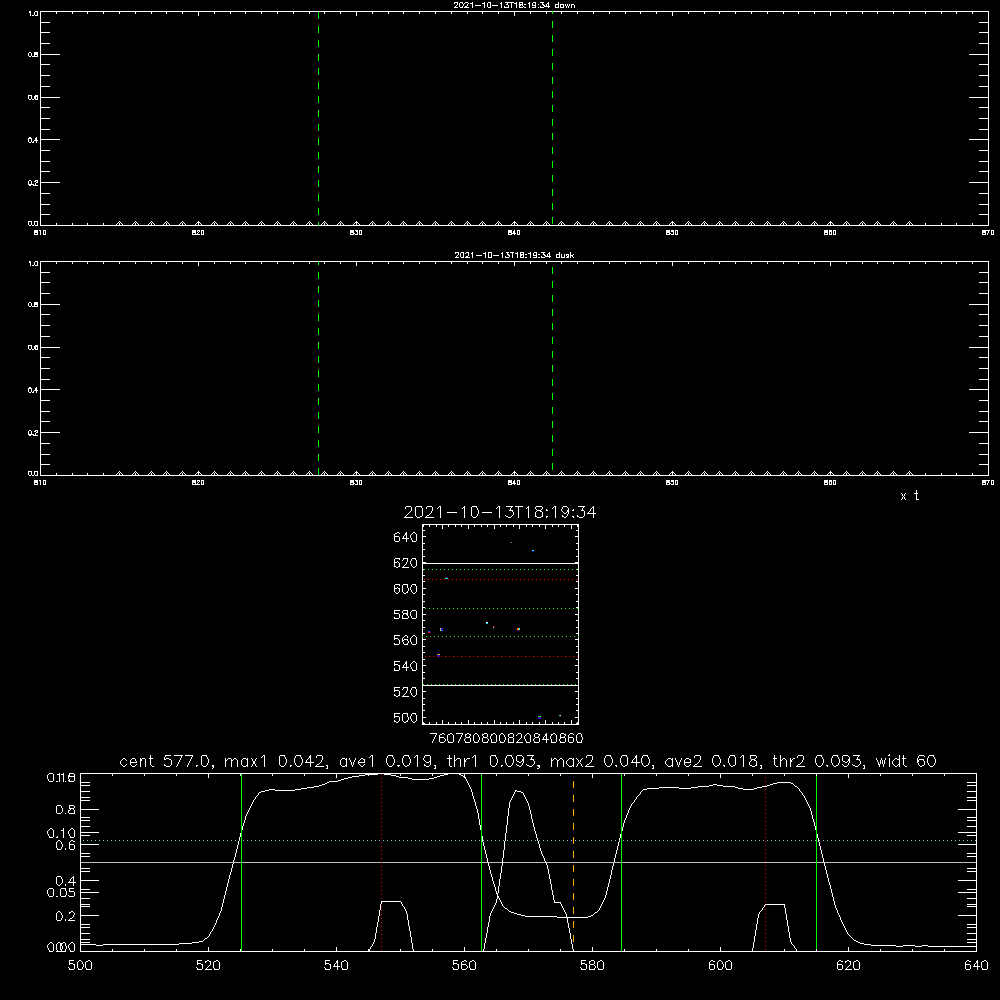Image resolution: width=1000 pixels, height=1000 pixels.
Task: Click the red dotted line near 547 in profile plot
Action: point(381,862)
